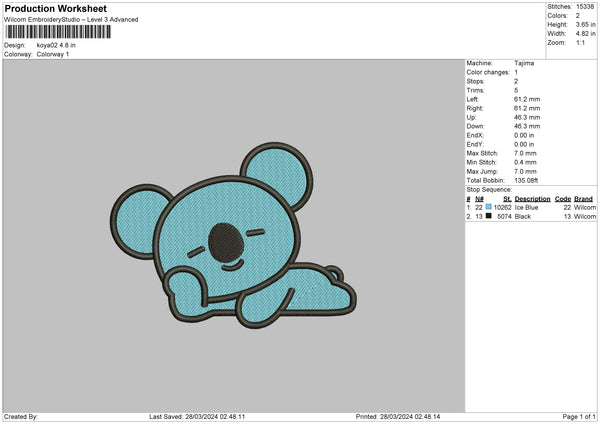Select the Production Worksheet title
This screenshot has width=600, height=424.
tap(55, 8)
